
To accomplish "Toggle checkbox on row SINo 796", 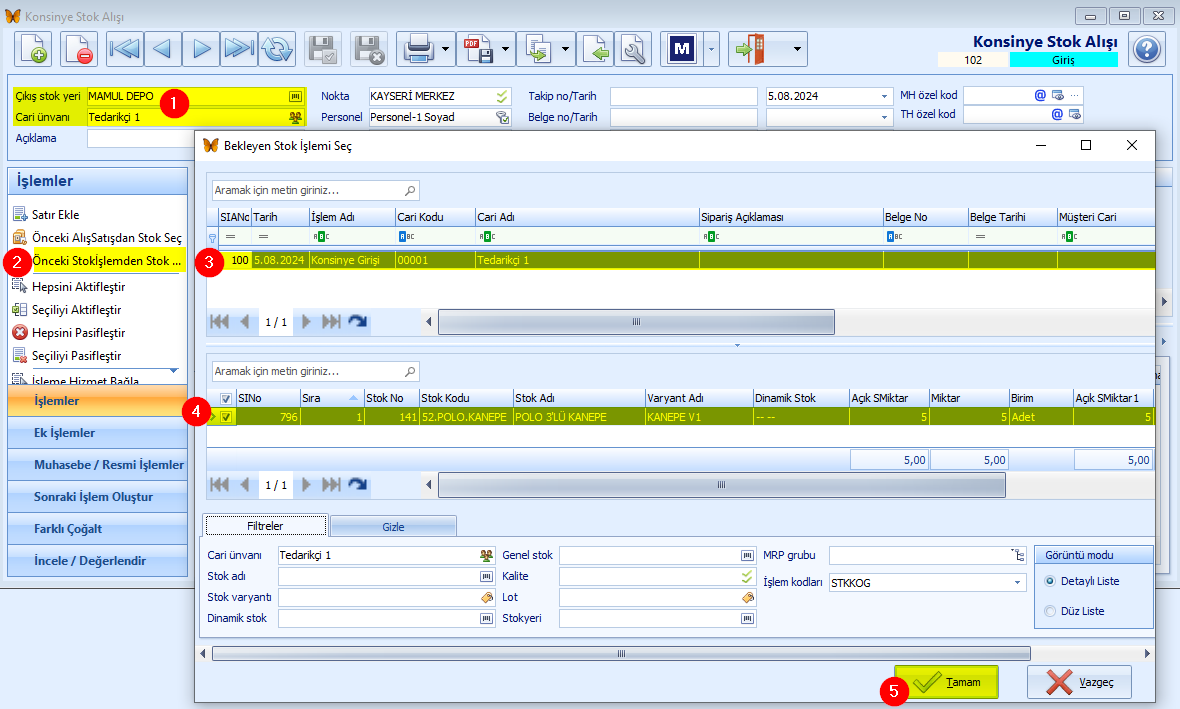I will click(x=226, y=417).
